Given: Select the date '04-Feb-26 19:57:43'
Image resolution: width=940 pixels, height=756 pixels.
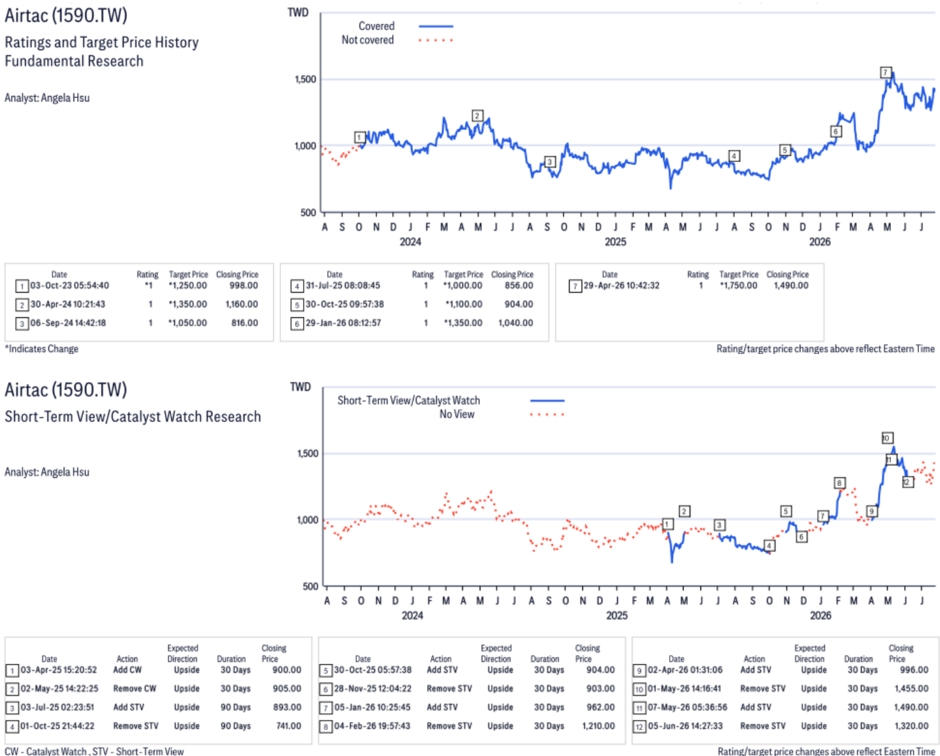Looking at the screenshot, I should click(x=372, y=725).
